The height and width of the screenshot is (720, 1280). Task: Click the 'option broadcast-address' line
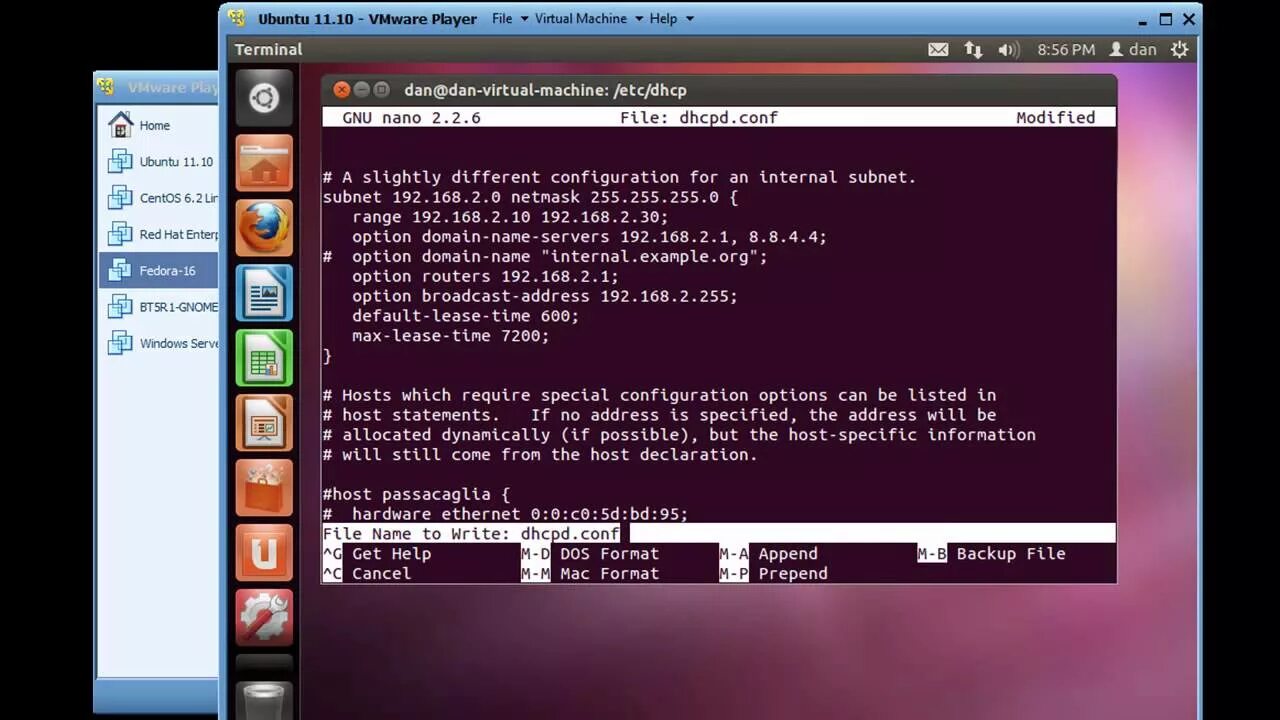544,296
